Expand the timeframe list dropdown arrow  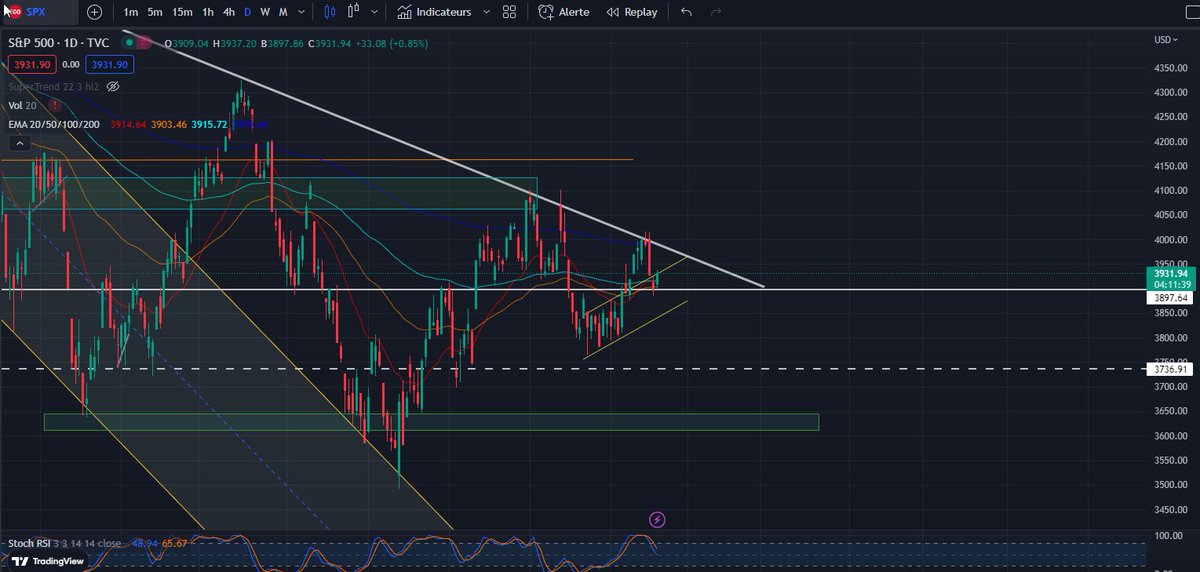click(x=301, y=12)
